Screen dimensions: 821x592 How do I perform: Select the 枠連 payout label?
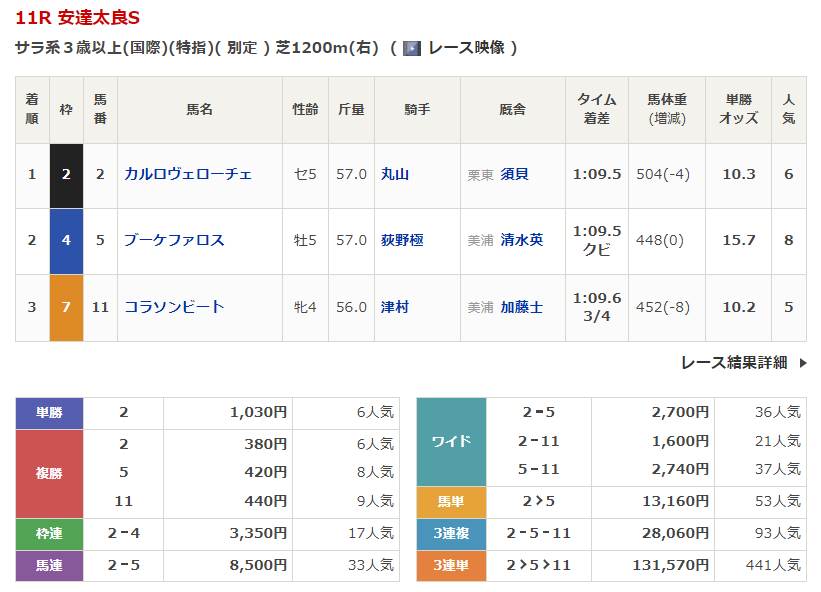(49, 534)
